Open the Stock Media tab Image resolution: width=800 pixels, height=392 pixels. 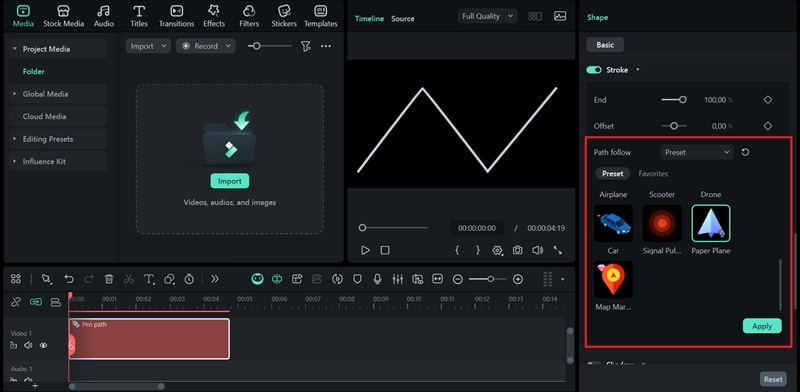tap(63, 16)
